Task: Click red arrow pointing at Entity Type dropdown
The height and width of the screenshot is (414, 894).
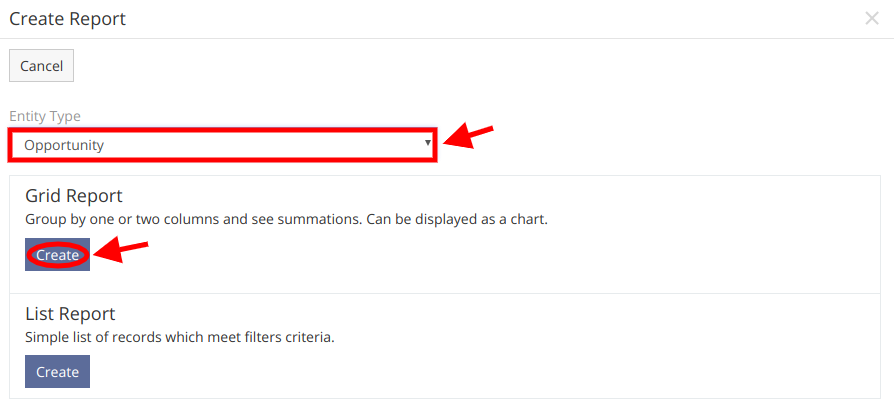Action: tap(468, 137)
